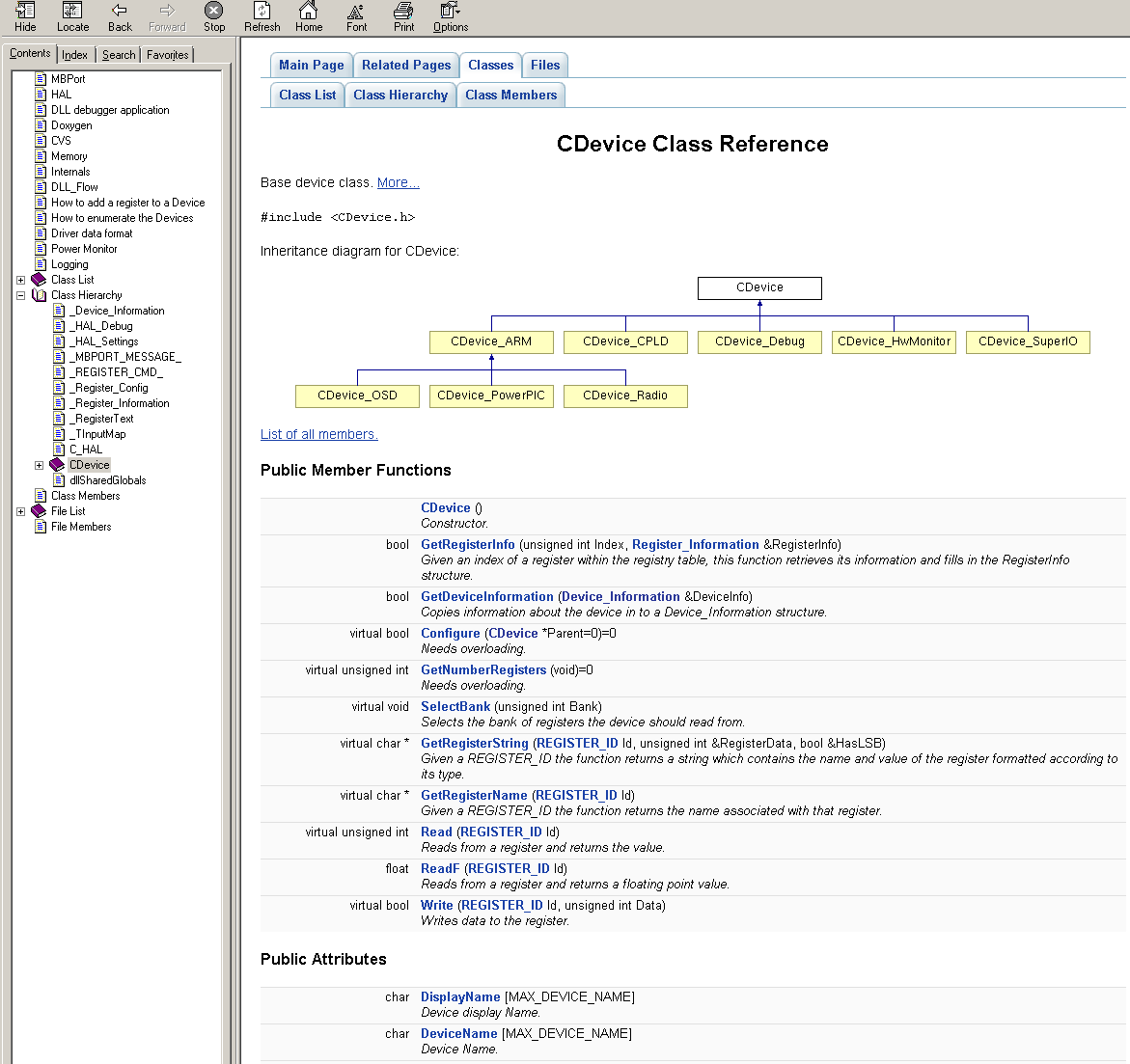Click the Hide toolbar icon
Image resolution: width=1130 pixels, height=1064 pixels.
point(25,16)
